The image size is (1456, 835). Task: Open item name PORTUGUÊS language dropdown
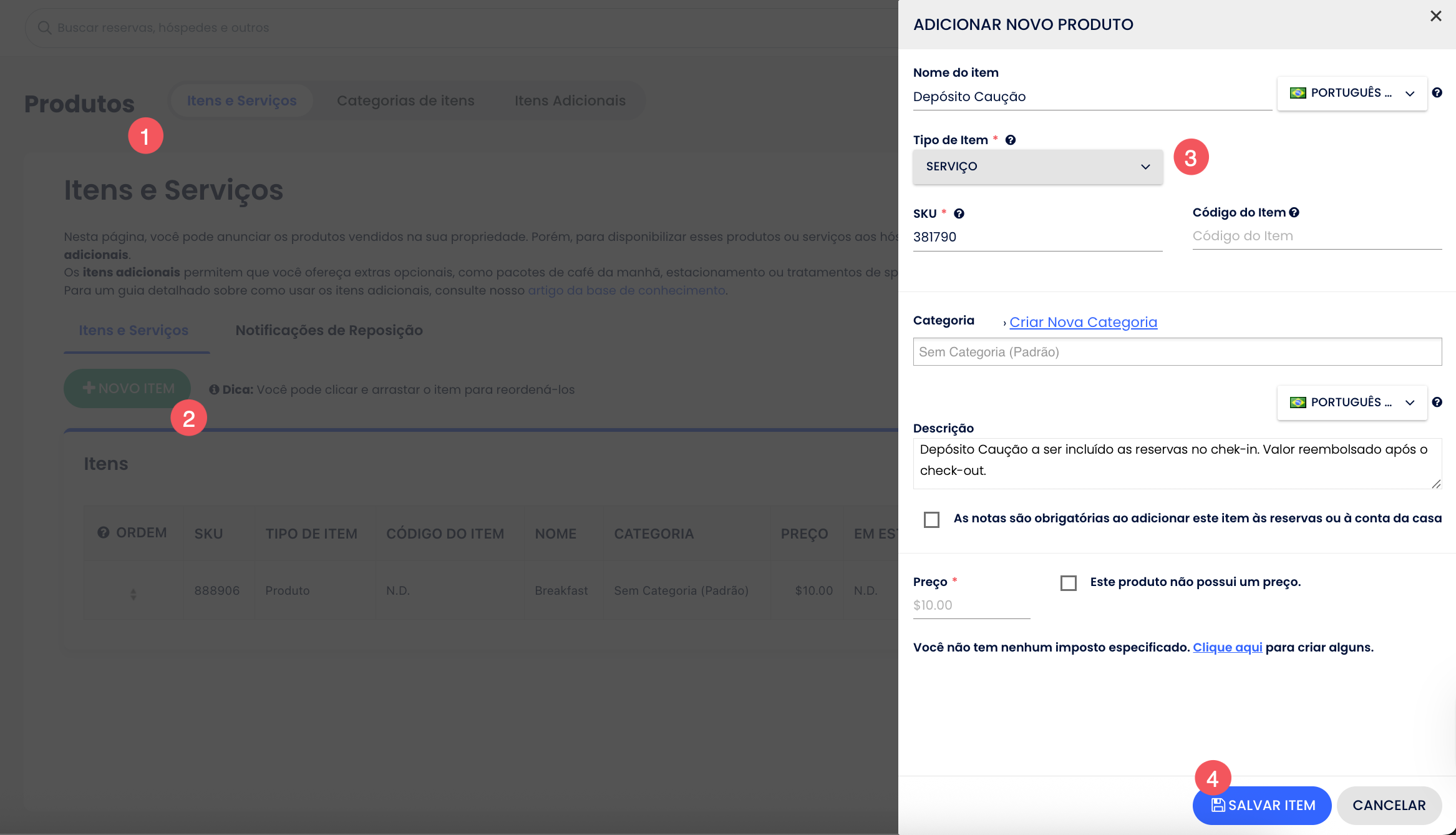click(x=1352, y=94)
